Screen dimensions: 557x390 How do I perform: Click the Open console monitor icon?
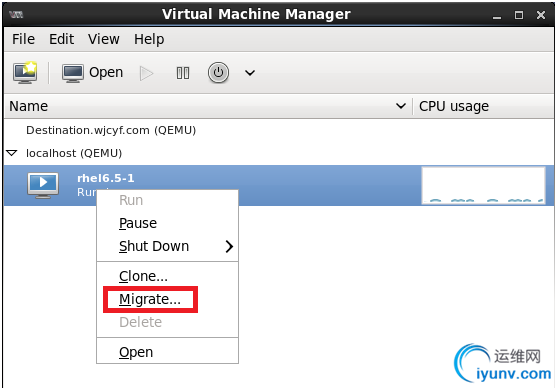coord(73,73)
